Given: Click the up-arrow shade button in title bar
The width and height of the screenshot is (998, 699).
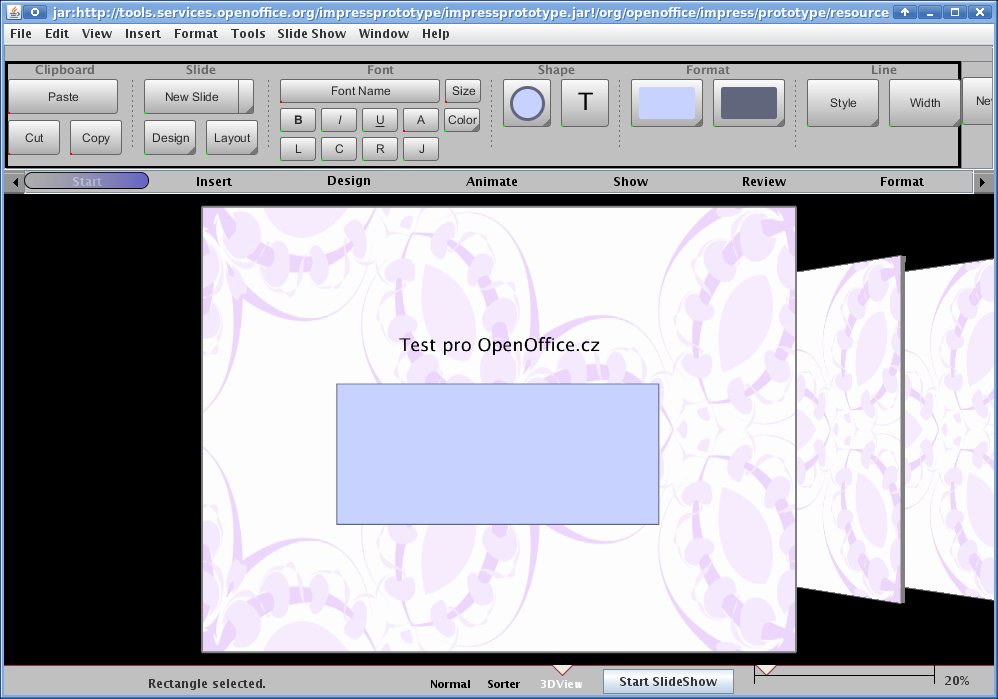Looking at the screenshot, I should (x=904, y=11).
